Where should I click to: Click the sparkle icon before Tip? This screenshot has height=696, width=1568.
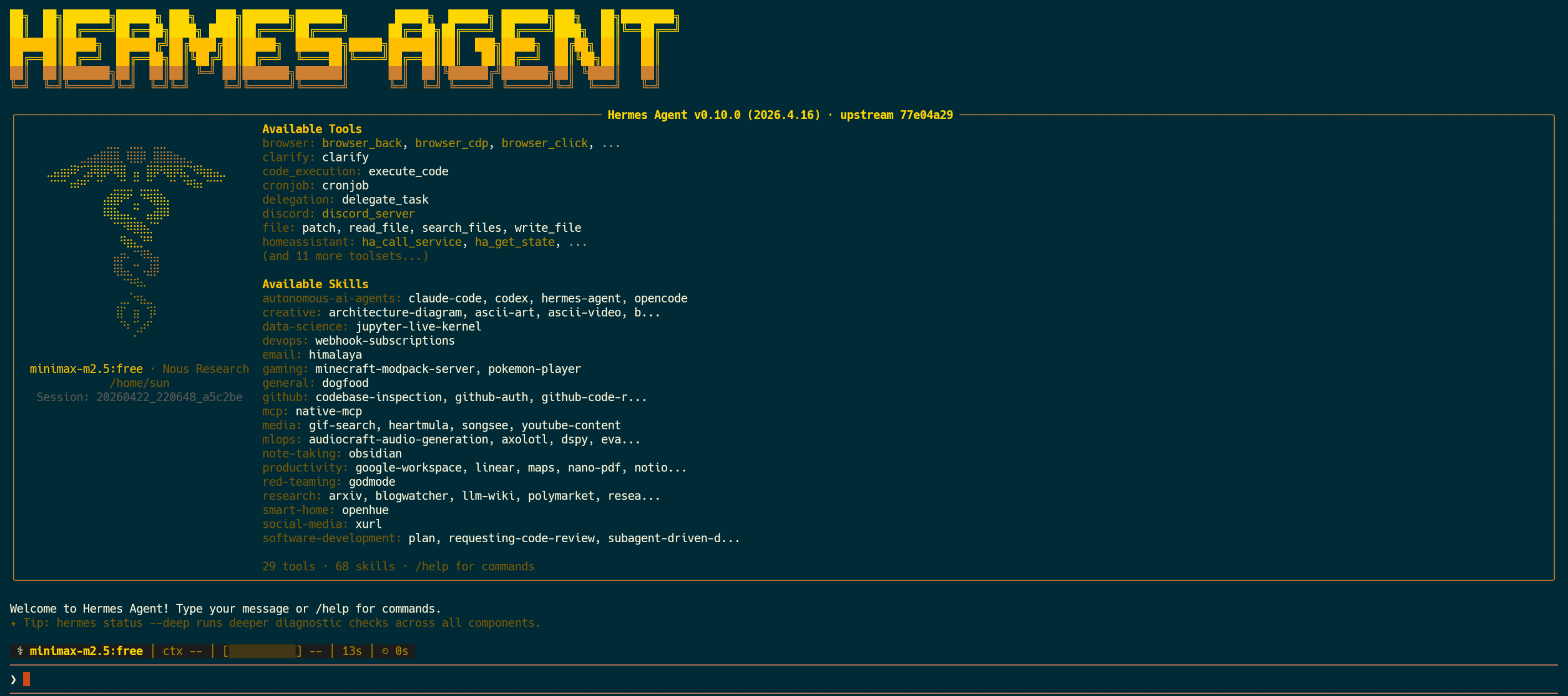click(x=13, y=623)
